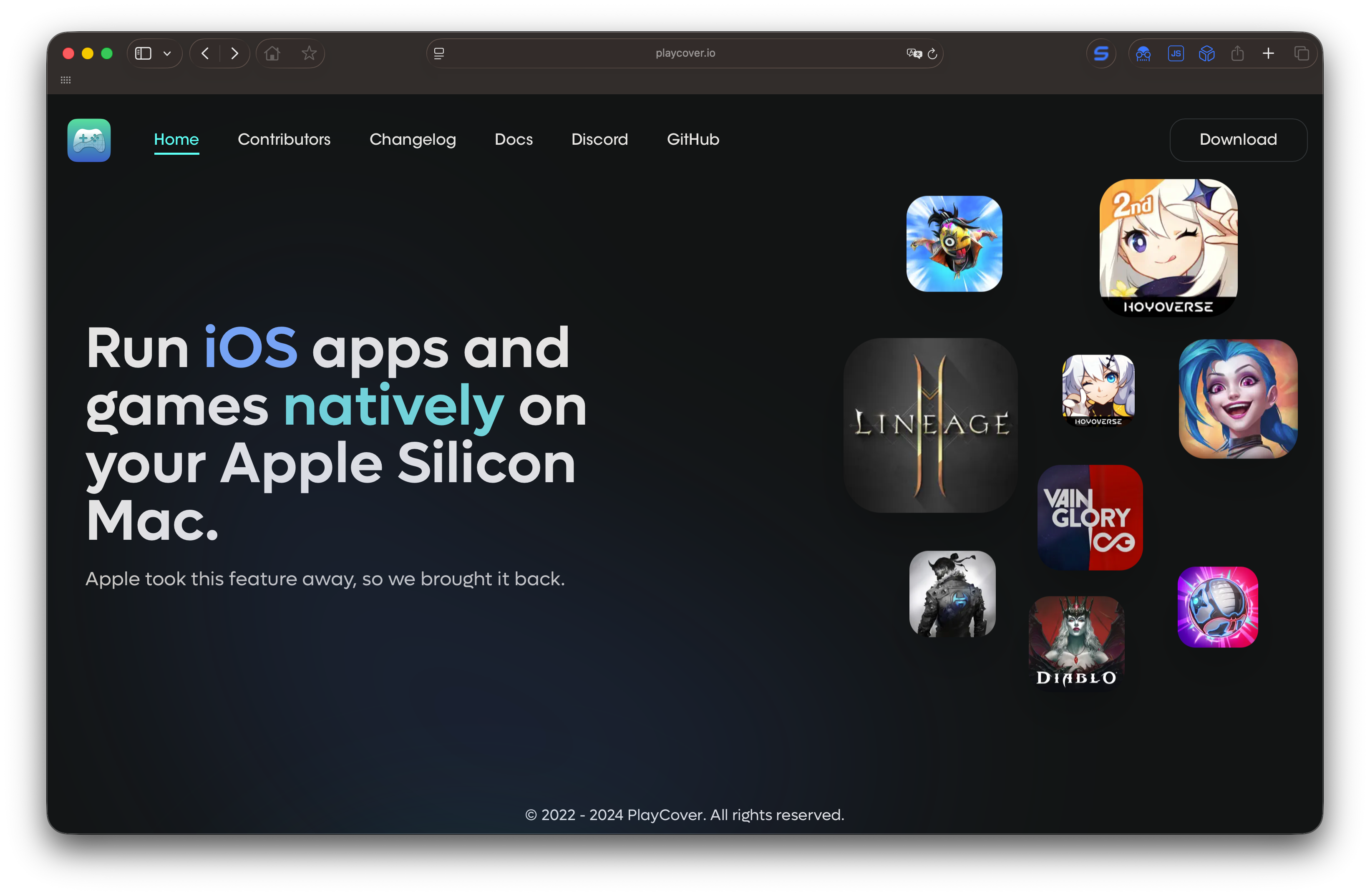Screen dimensions: 1370x896
Task: Open the JS extension icon
Action: point(1176,53)
